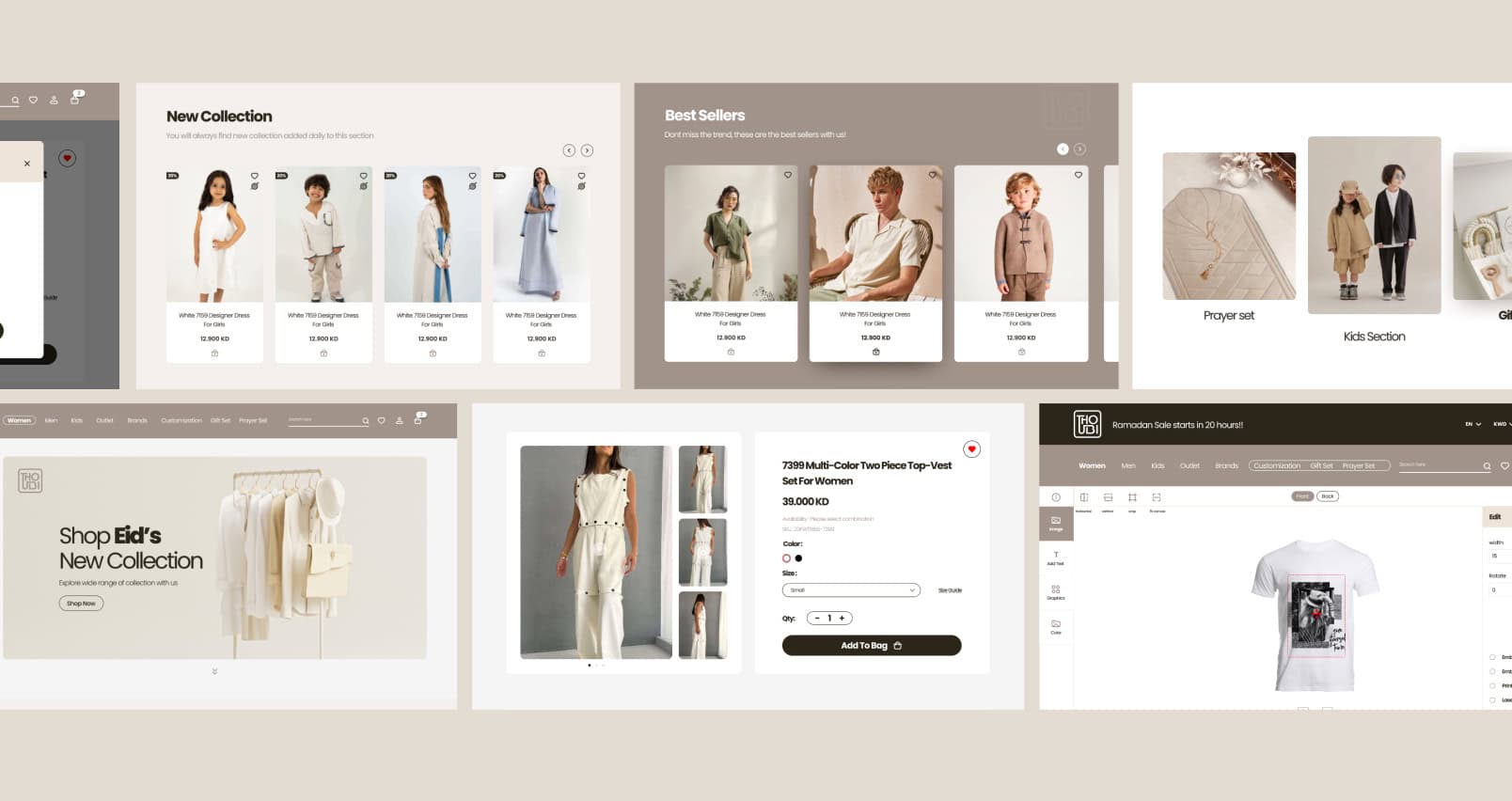Close popup with the X in top-left panel

[27, 164]
